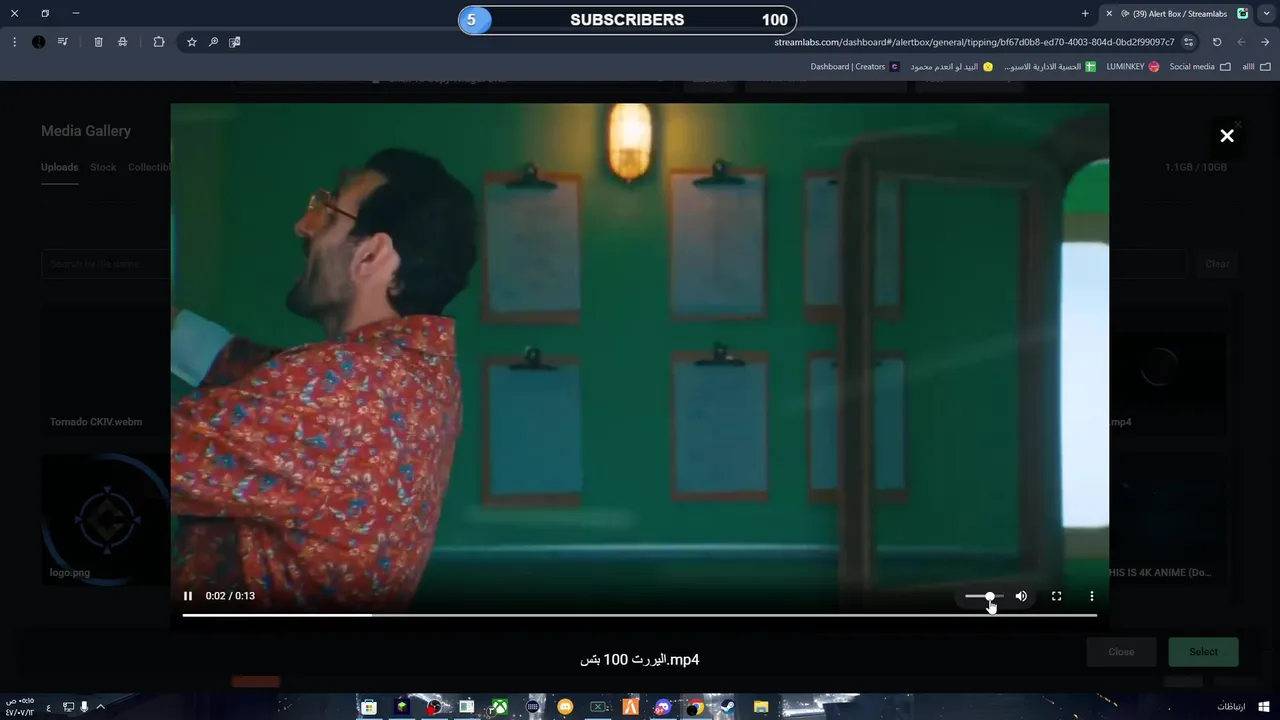The image size is (1280, 720).
Task: Select the Alert Box / Streamlabs tab
Action: tap(1177, 13)
